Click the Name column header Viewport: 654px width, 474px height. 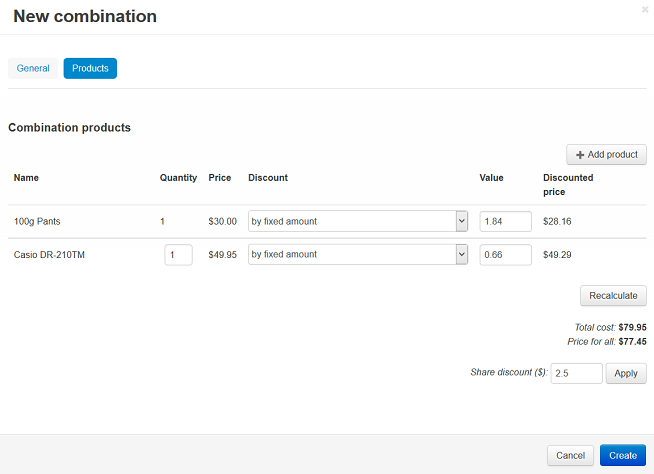coord(26,178)
